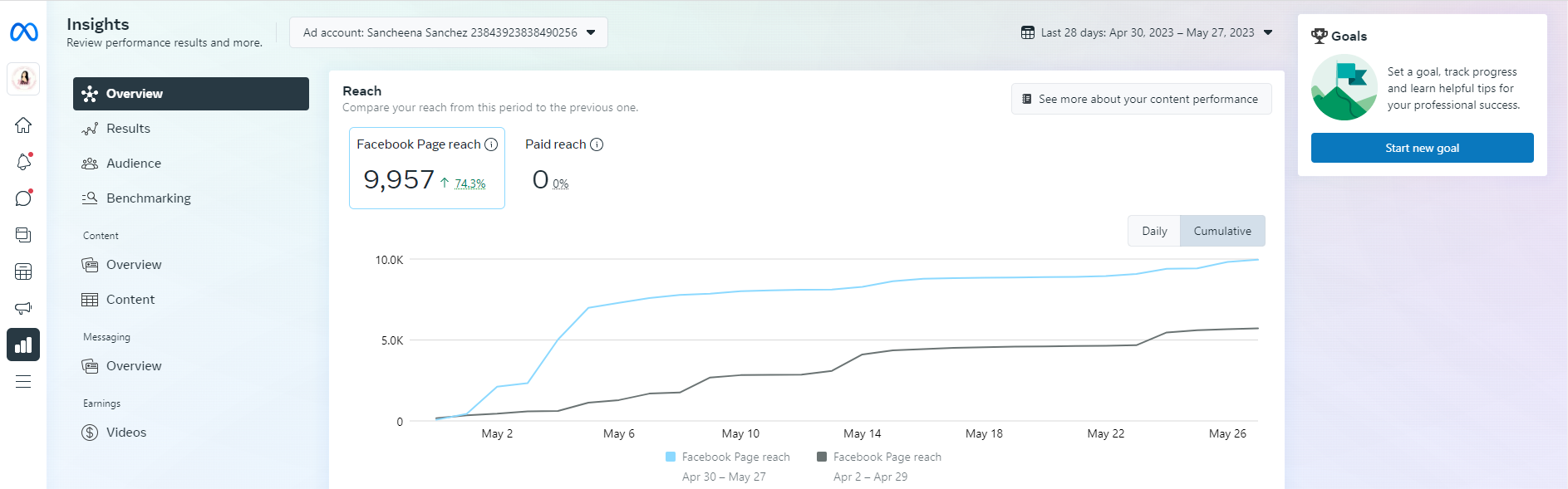Expand the Last 28 days date range
Viewport: 1568px width, 489px height.
1147,32
